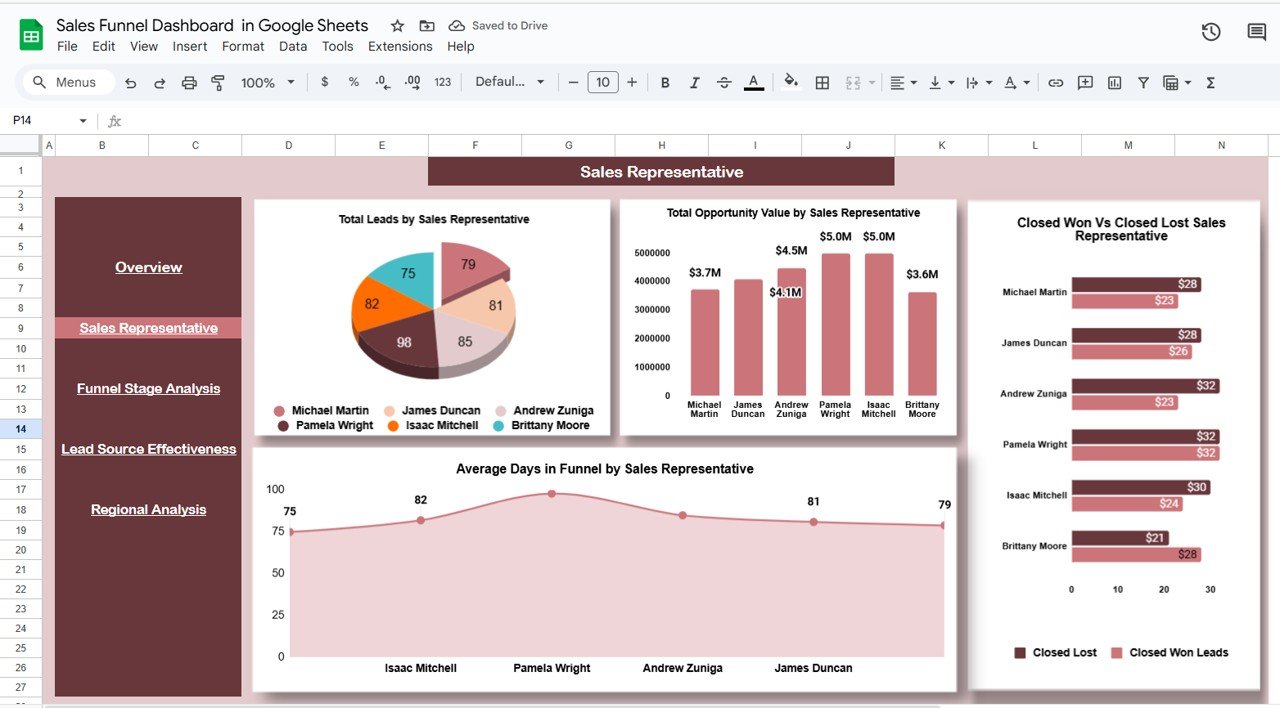Toggle italic formatting
1280x708 pixels.
(695, 83)
